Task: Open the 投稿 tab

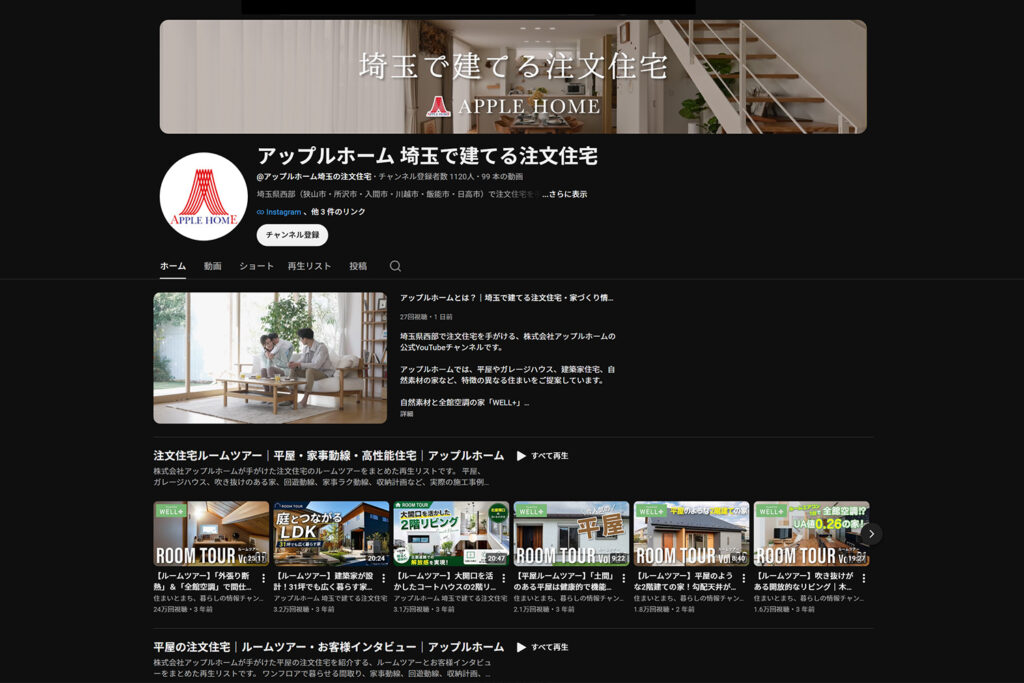Action: click(x=358, y=266)
